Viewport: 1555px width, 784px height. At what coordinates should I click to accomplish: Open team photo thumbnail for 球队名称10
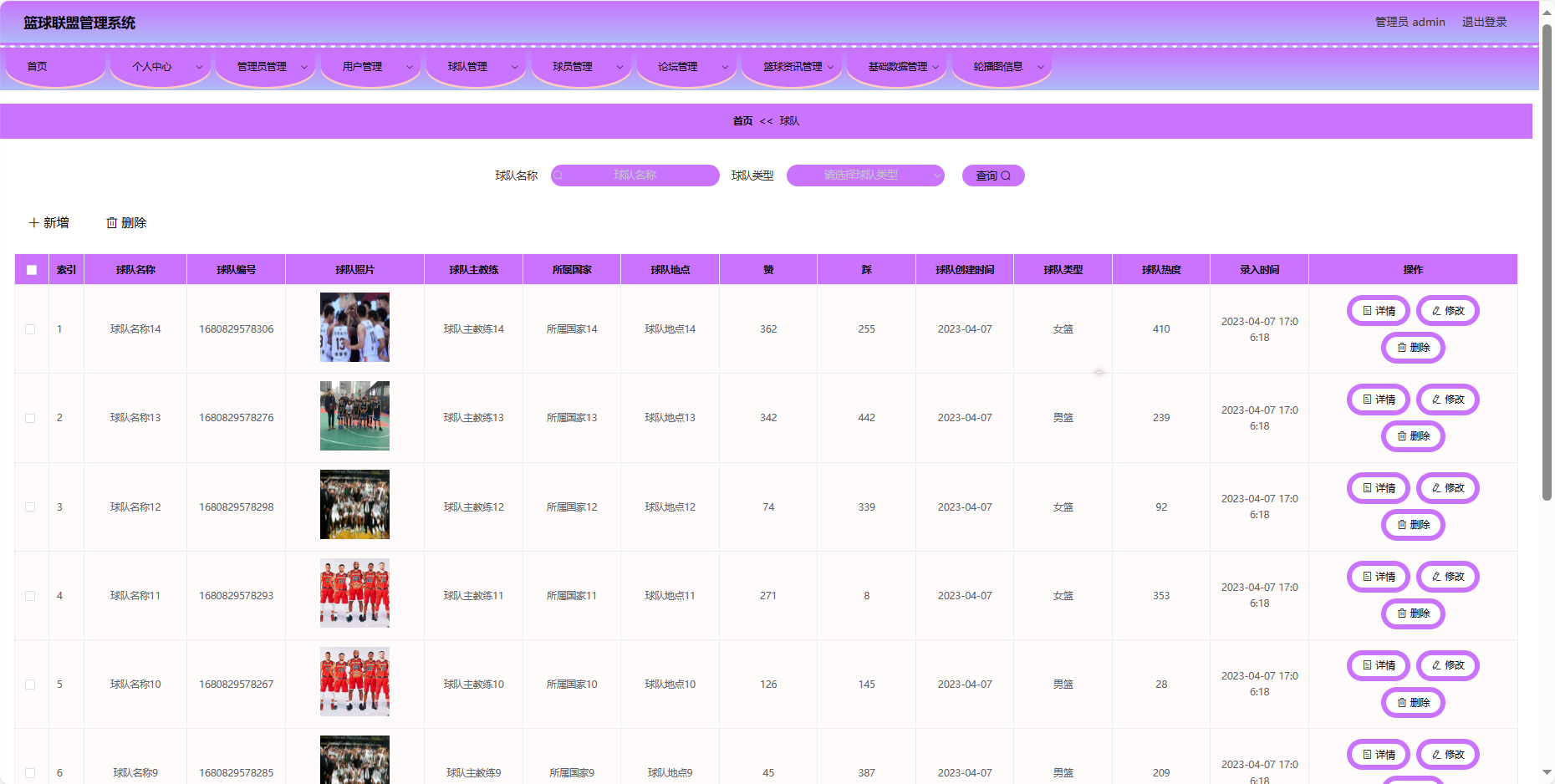tap(354, 681)
